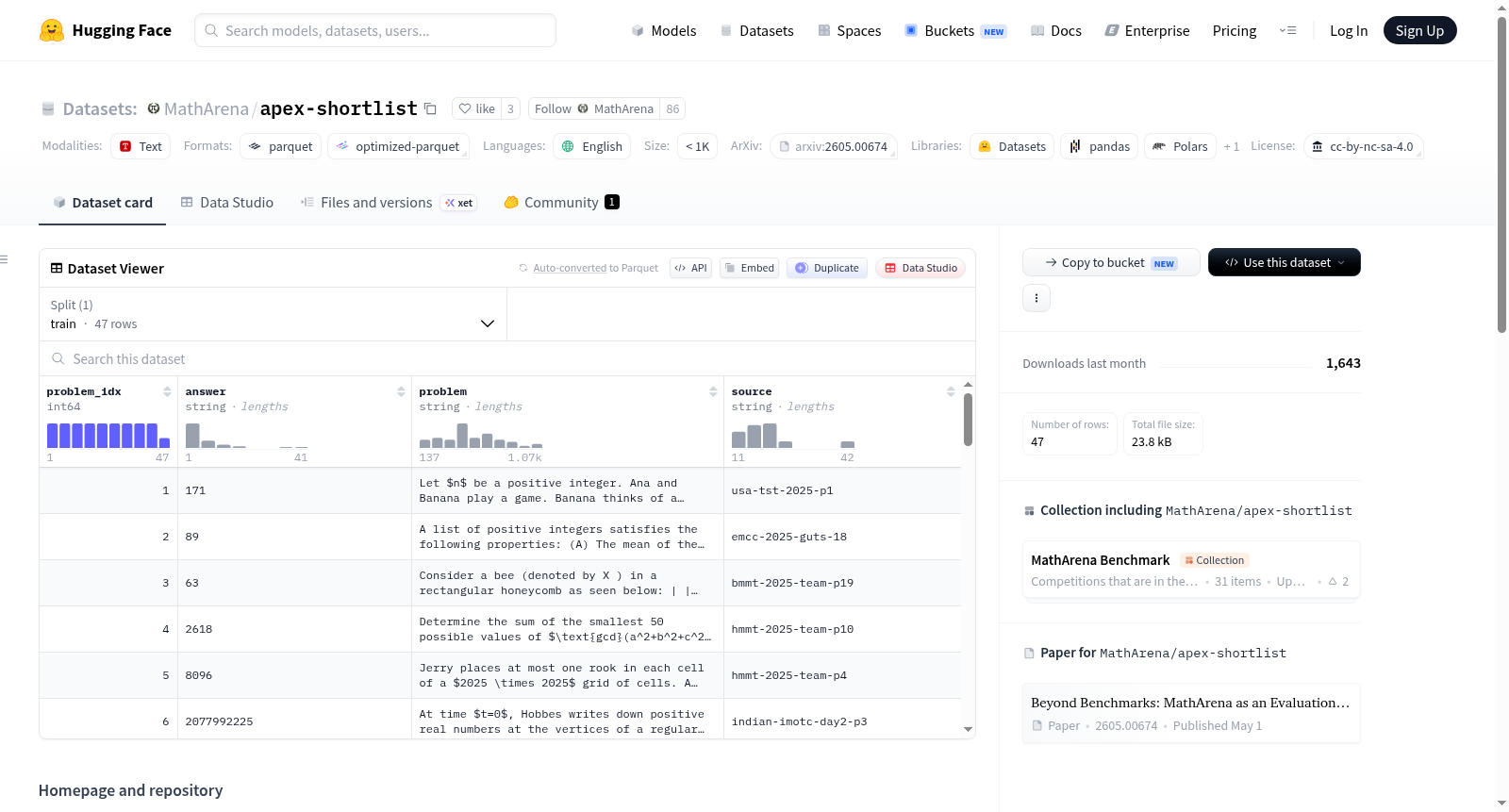Click the left edge sidebar toggle icon
The width and height of the screenshot is (1509, 812).
click(4, 259)
